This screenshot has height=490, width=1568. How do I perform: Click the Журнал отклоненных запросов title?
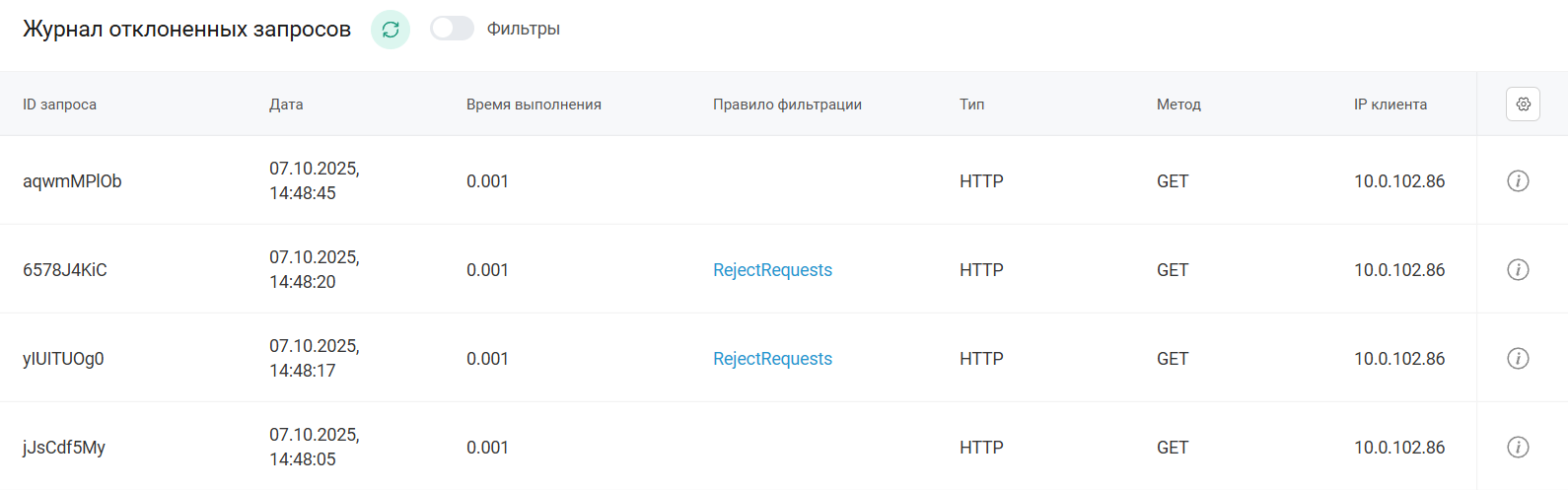[186, 30]
